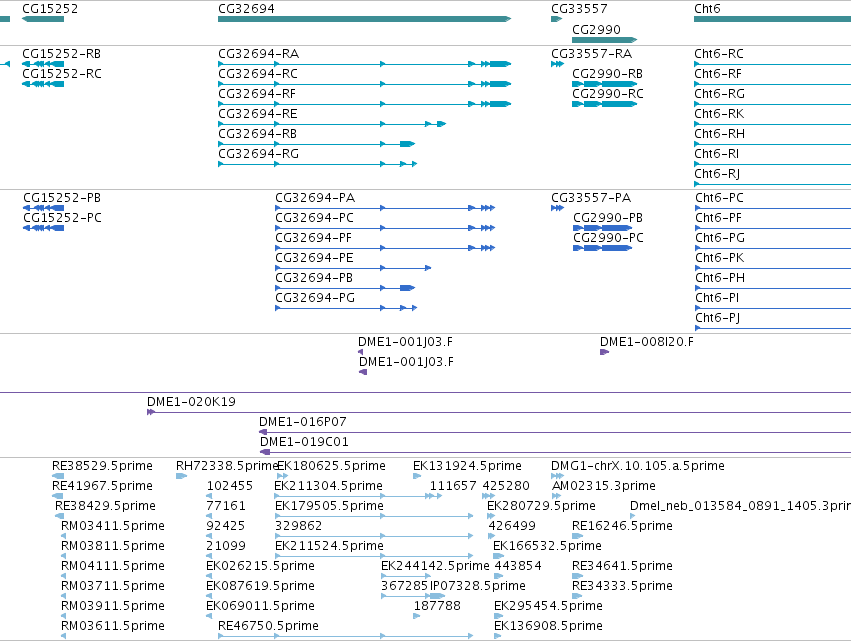This screenshot has width=851, height=641.
Task: Select the CG2990-PC protein label
Action: pyautogui.click(x=608, y=238)
